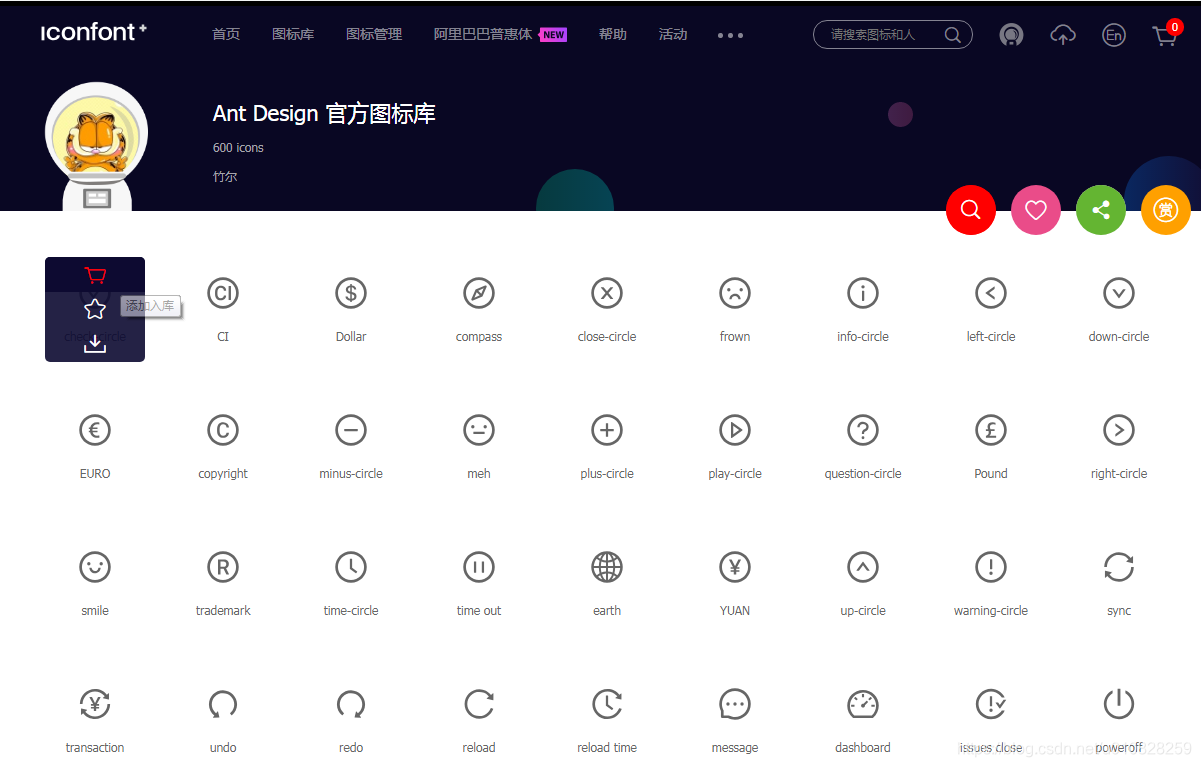
Task: Open the shopping cart in header
Action: [1165, 34]
